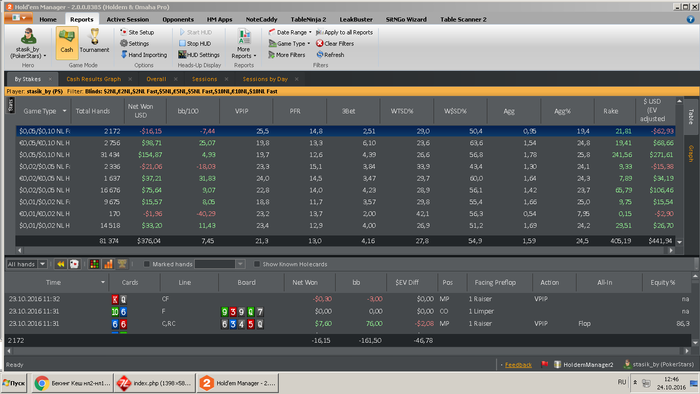Open HUD Settings
The height and width of the screenshot is (394, 700).
tap(199, 54)
